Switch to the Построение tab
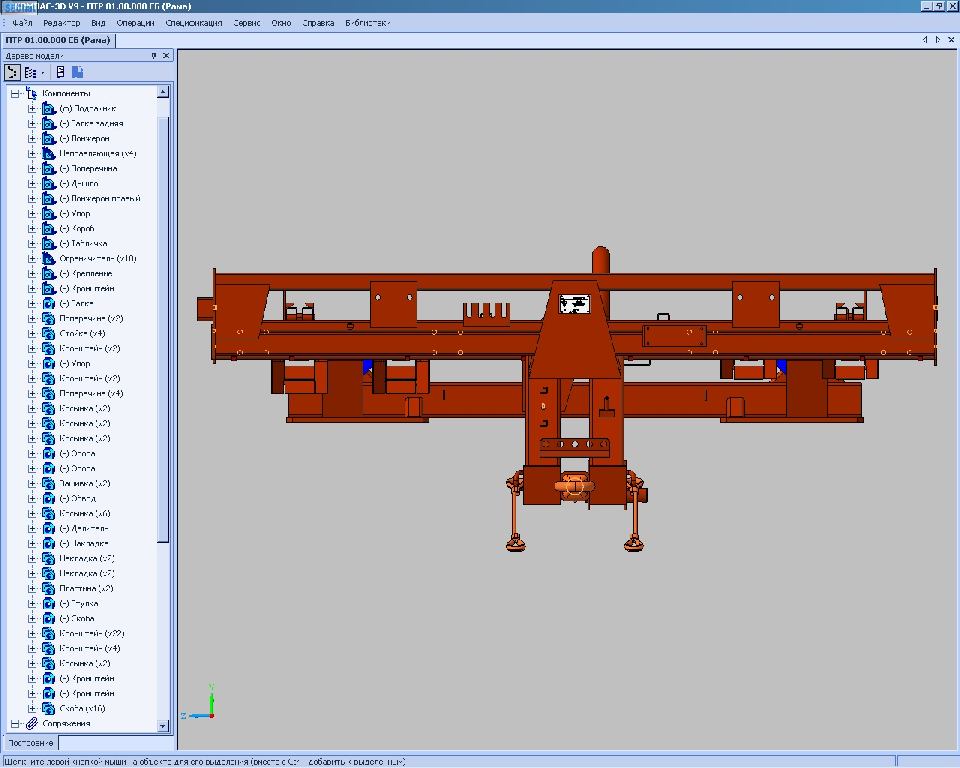The image size is (960, 768). coord(30,743)
